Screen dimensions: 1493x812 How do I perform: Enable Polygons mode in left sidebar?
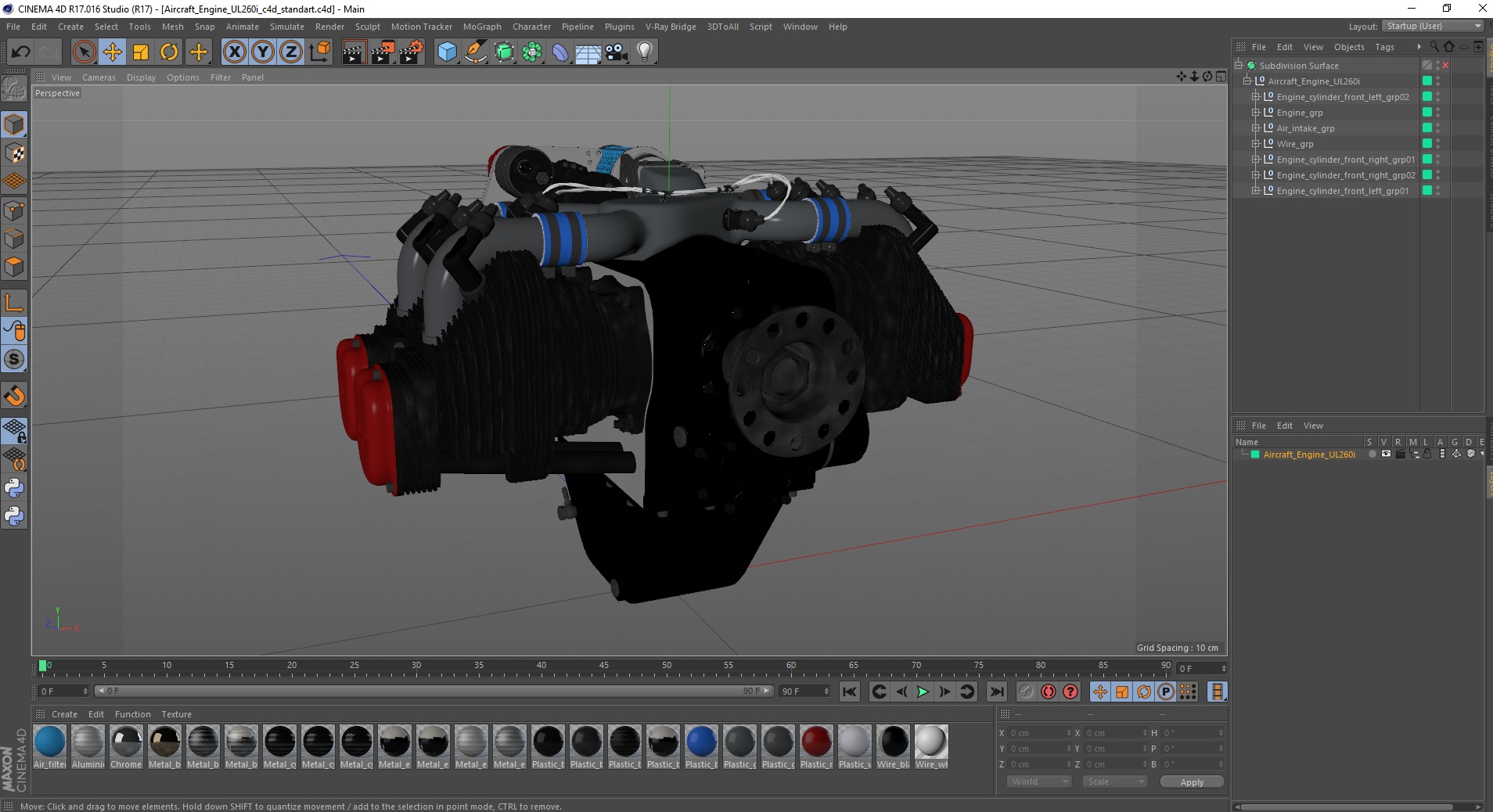(x=14, y=267)
